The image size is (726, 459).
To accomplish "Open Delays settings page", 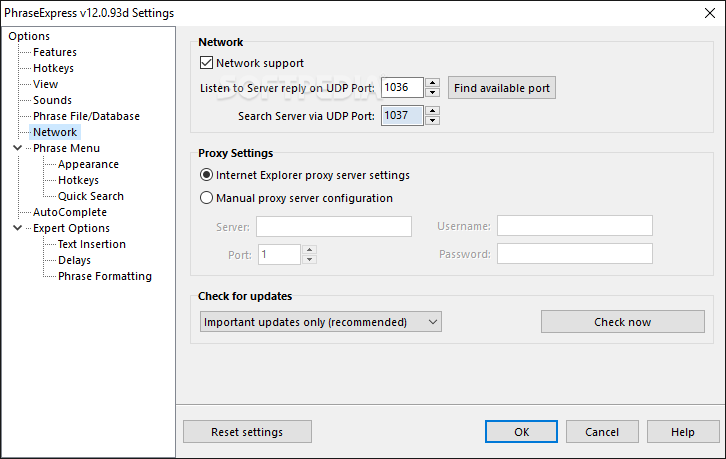I will coord(74,260).
